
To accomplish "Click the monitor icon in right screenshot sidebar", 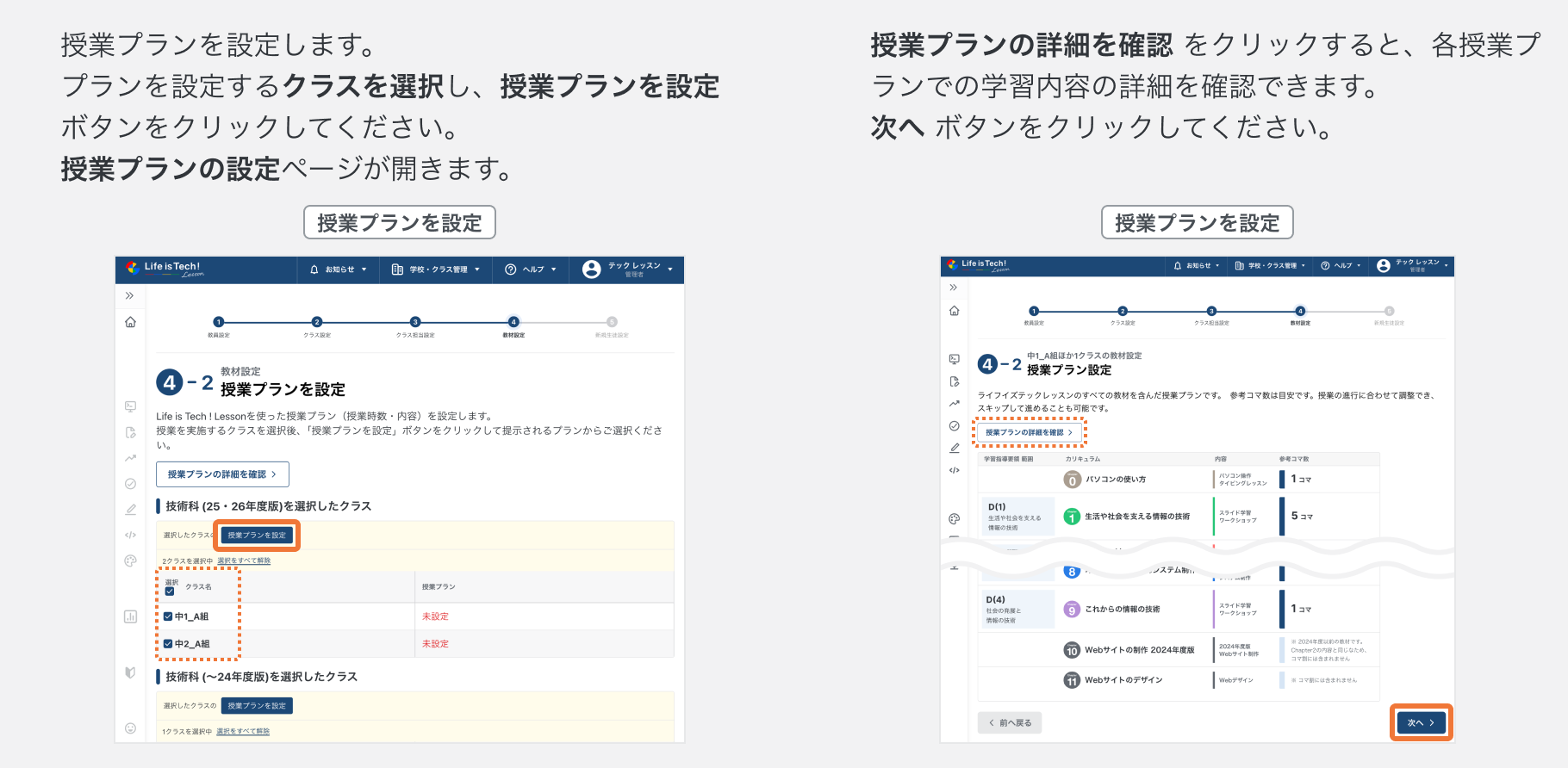I will [x=954, y=359].
